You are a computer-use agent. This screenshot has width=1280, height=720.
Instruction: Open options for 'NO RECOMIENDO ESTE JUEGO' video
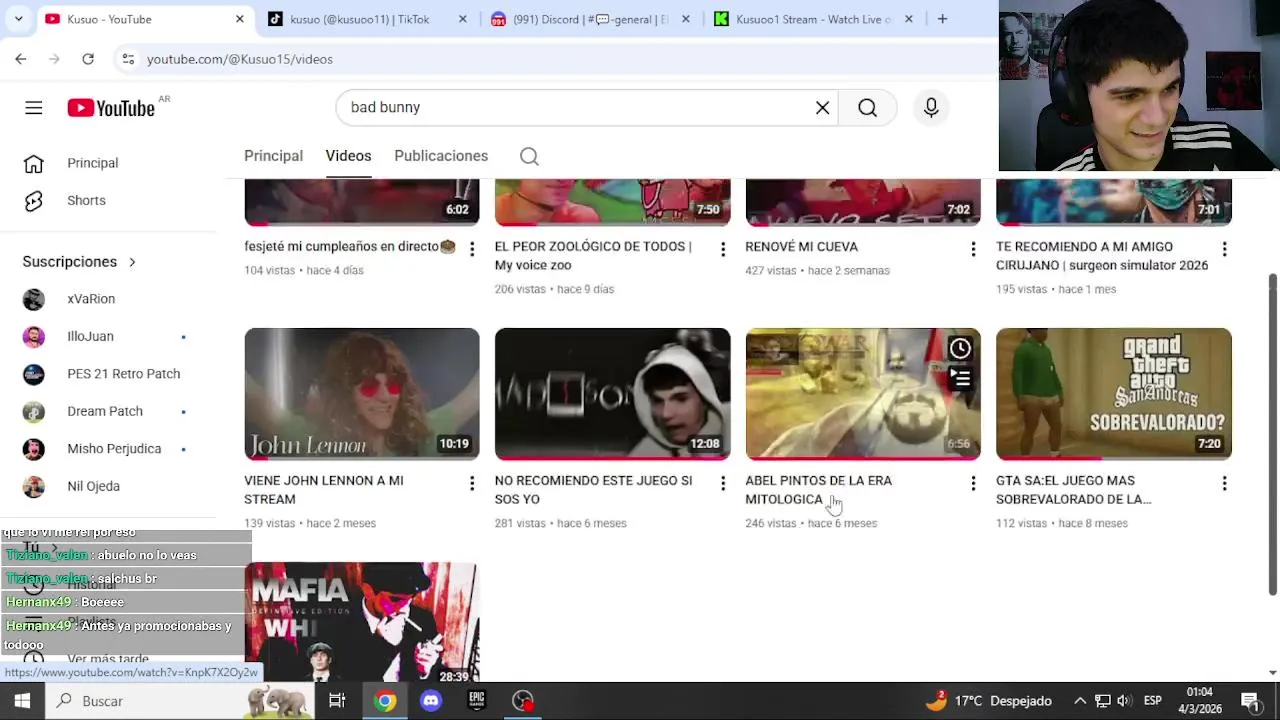click(723, 483)
